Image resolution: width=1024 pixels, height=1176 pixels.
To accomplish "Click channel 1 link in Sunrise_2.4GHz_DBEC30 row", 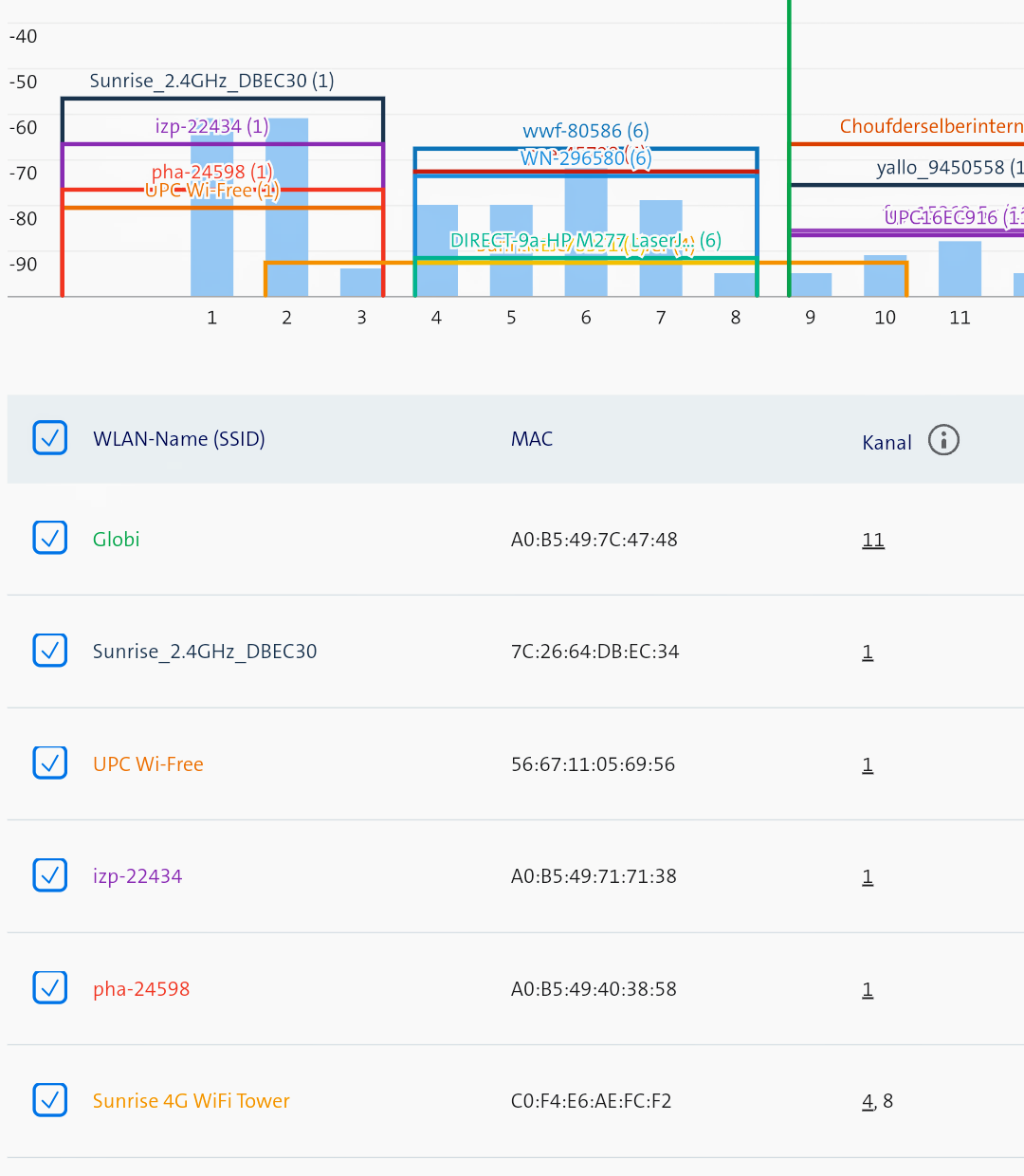I will click(x=867, y=652).
